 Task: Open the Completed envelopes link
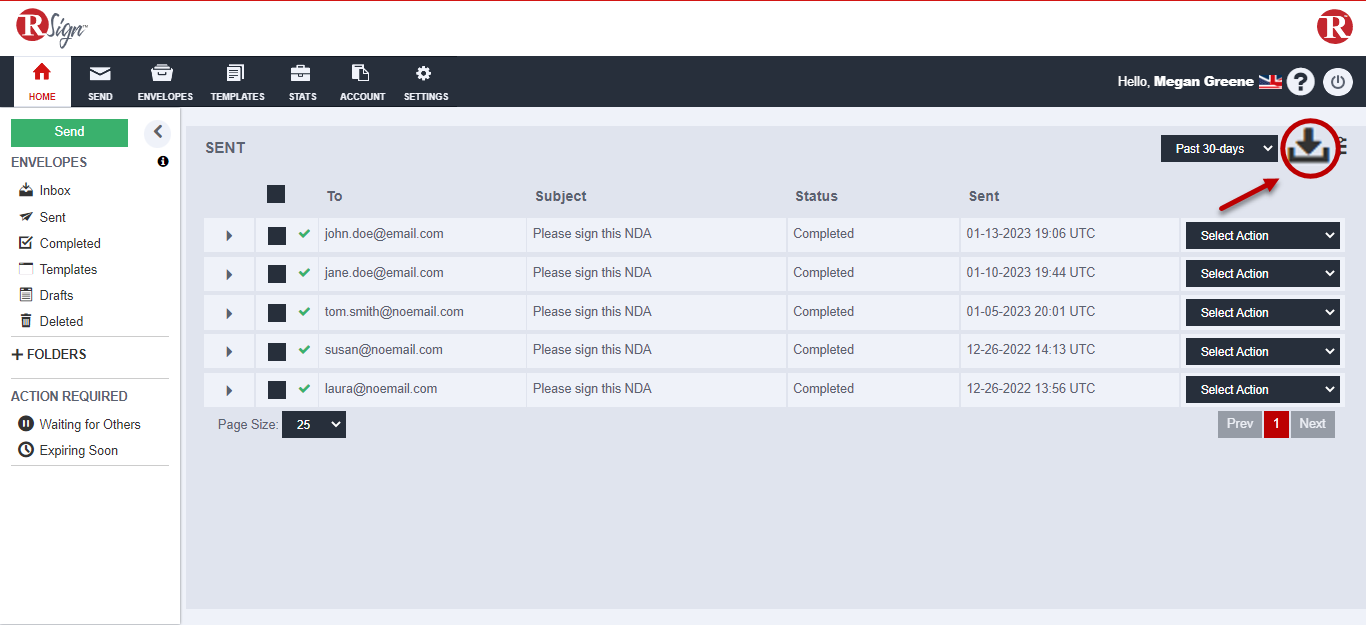tap(70, 243)
